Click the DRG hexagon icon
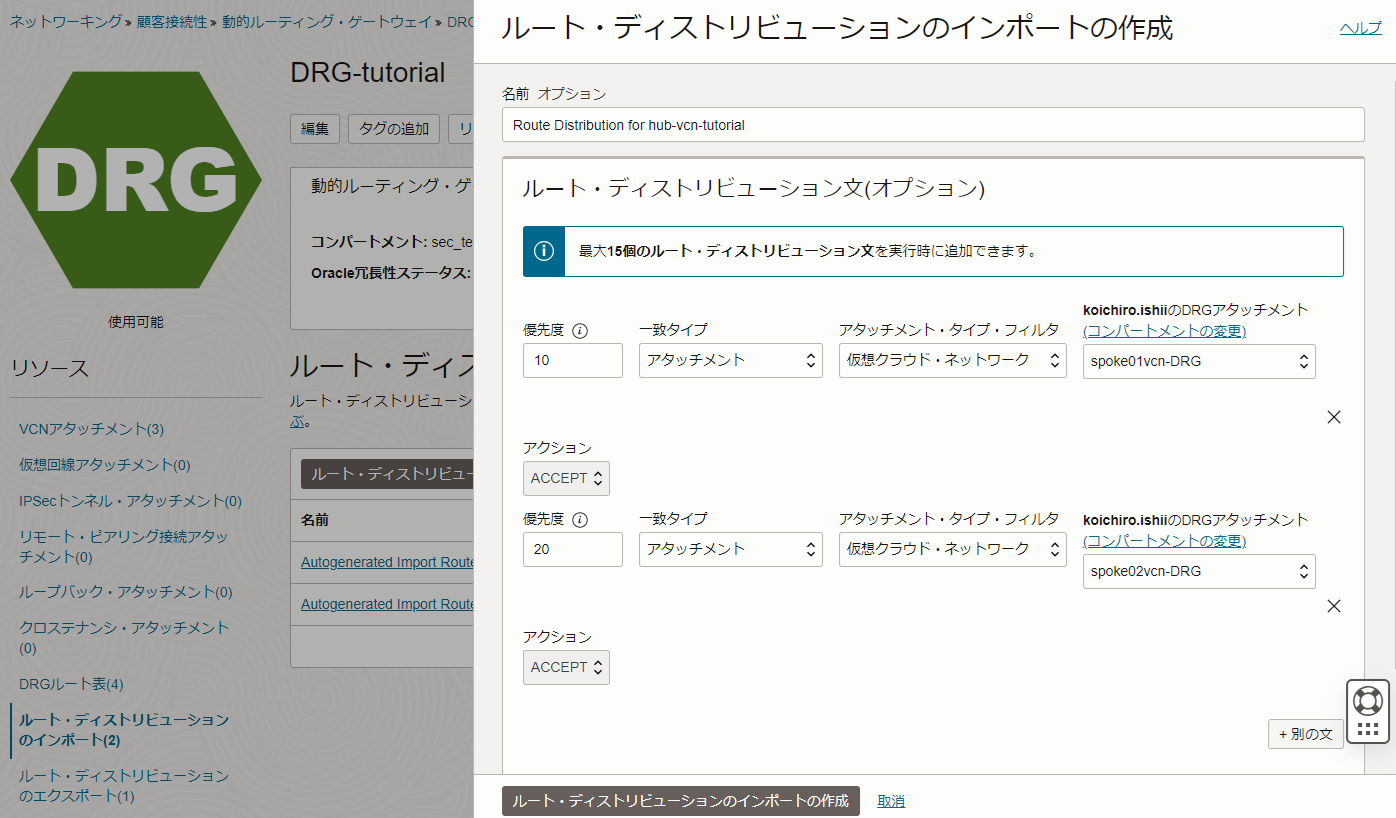Screen dimensions: 1396x818 click(x=135, y=177)
